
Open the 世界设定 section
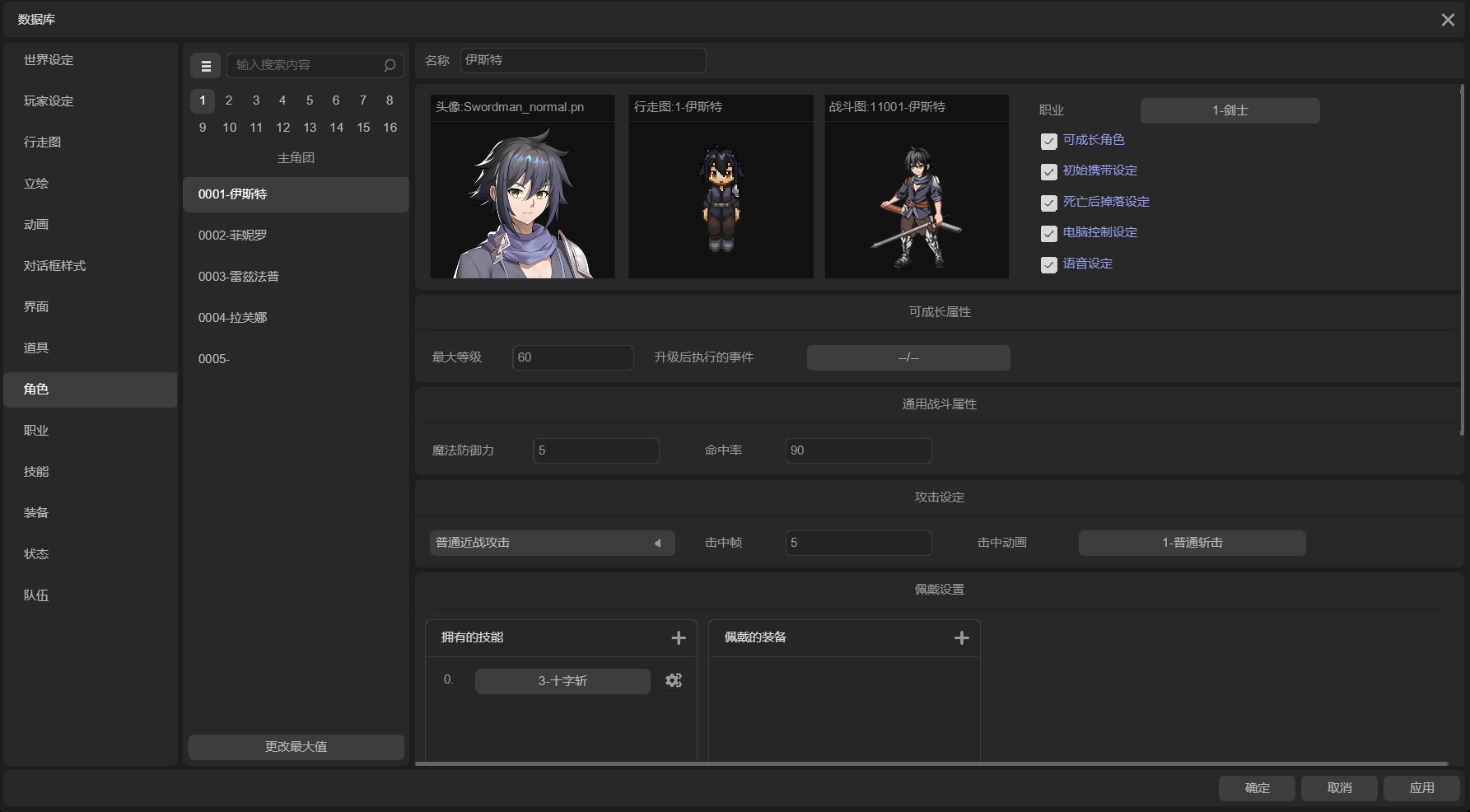click(x=91, y=60)
